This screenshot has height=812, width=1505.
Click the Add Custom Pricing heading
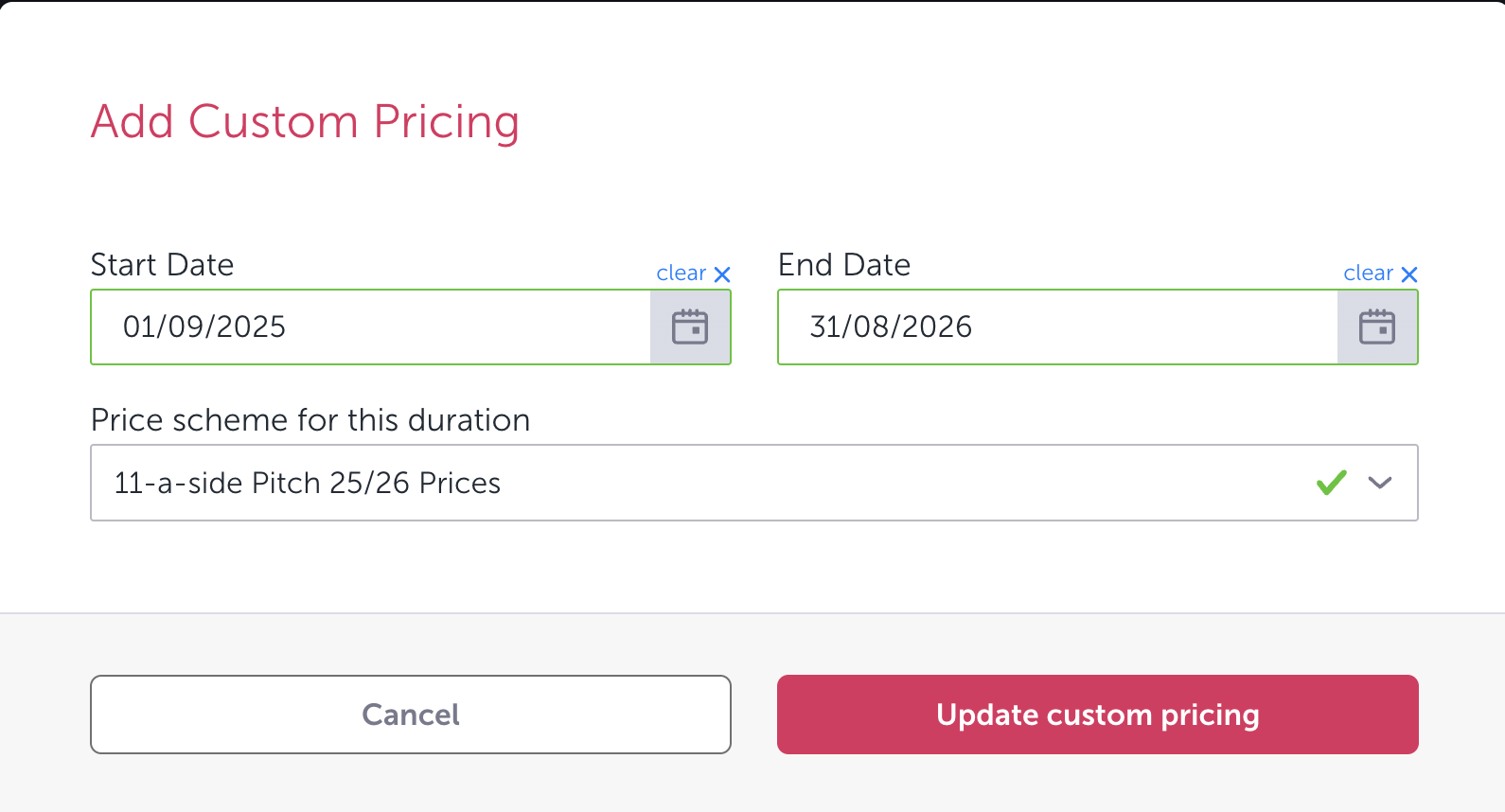305,122
